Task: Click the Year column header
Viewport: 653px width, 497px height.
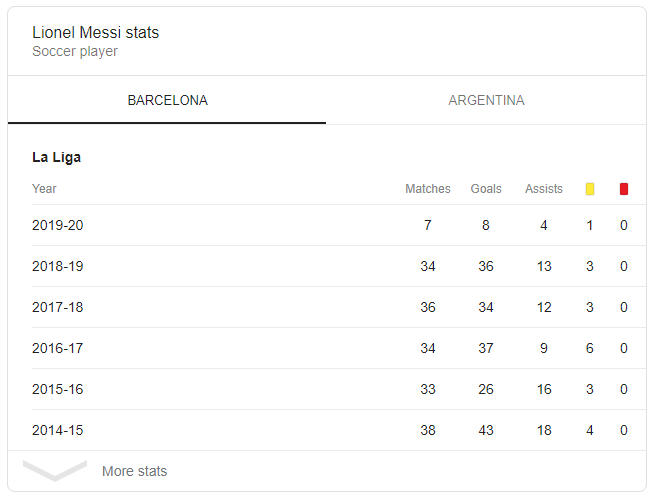Action: [x=44, y=189]
